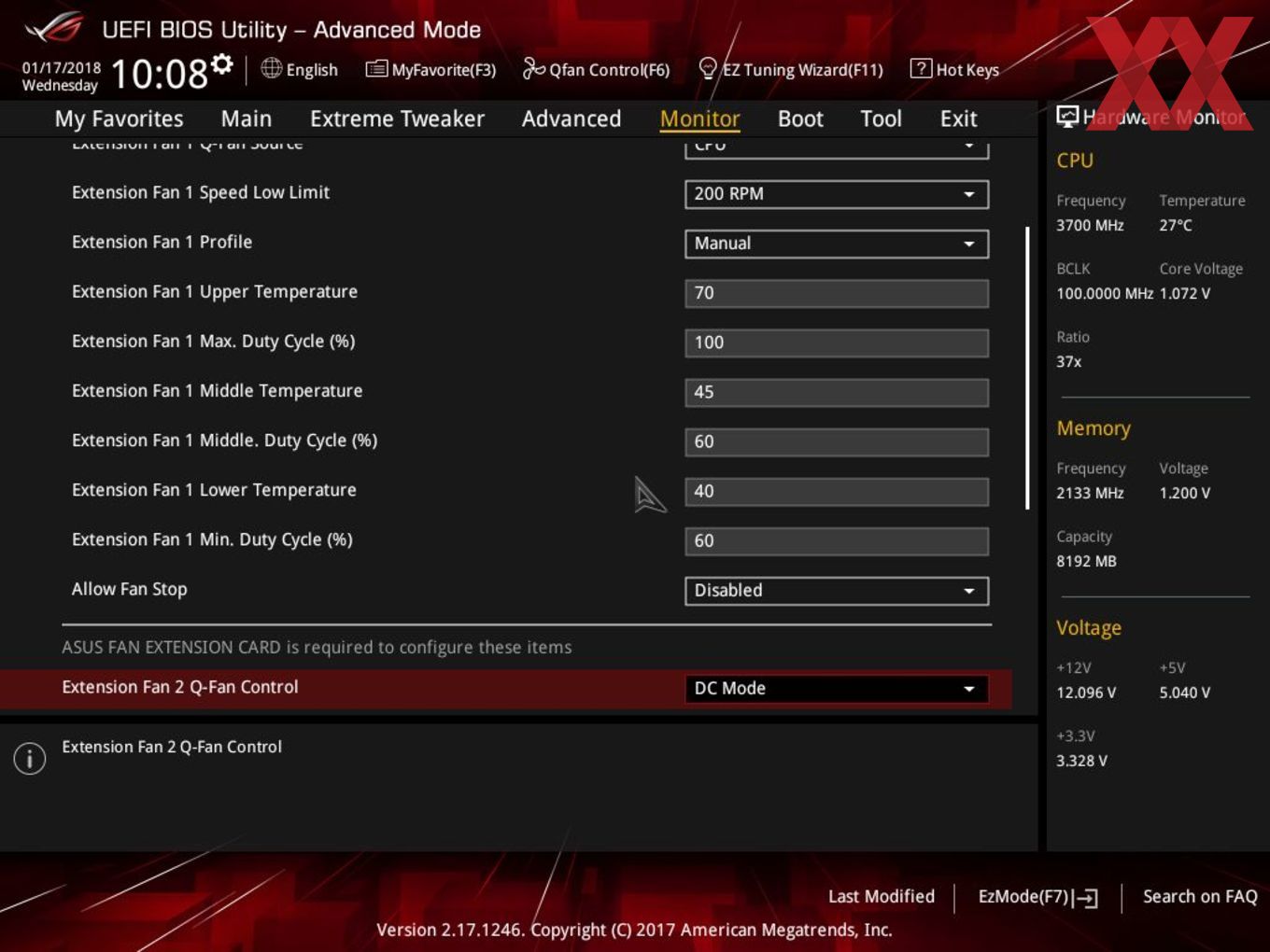
Task: Go to the Advanced tab
Action: 571,119
